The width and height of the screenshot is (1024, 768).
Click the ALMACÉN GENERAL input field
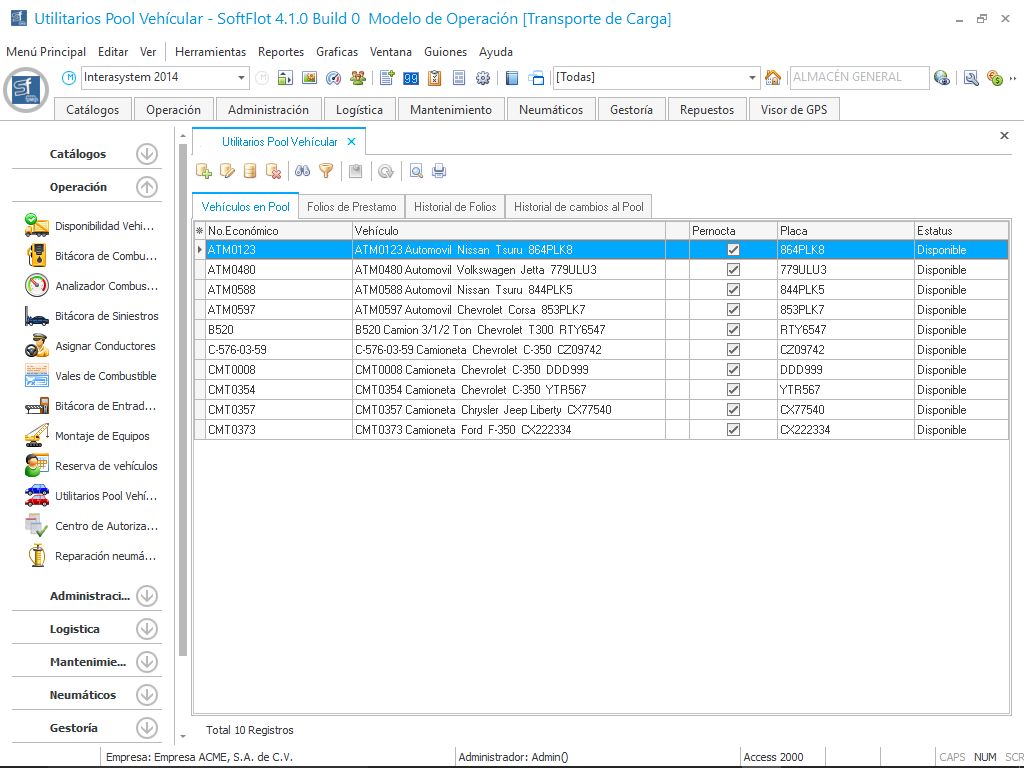tap(857, 77)
